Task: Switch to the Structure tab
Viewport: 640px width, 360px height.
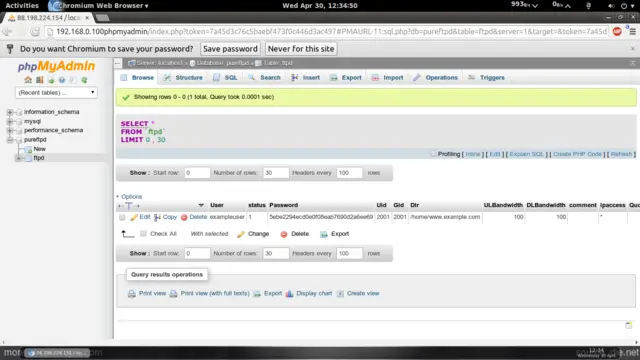Action: click(183, 78)
